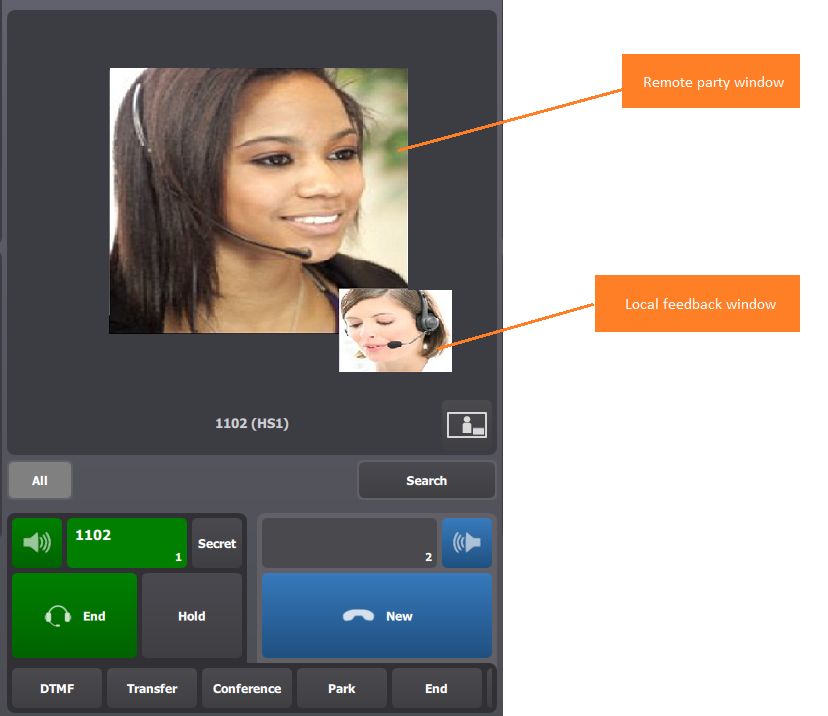Open the DTMF keypad
This screenshot has width=828, height=716.
pos(57,688)
